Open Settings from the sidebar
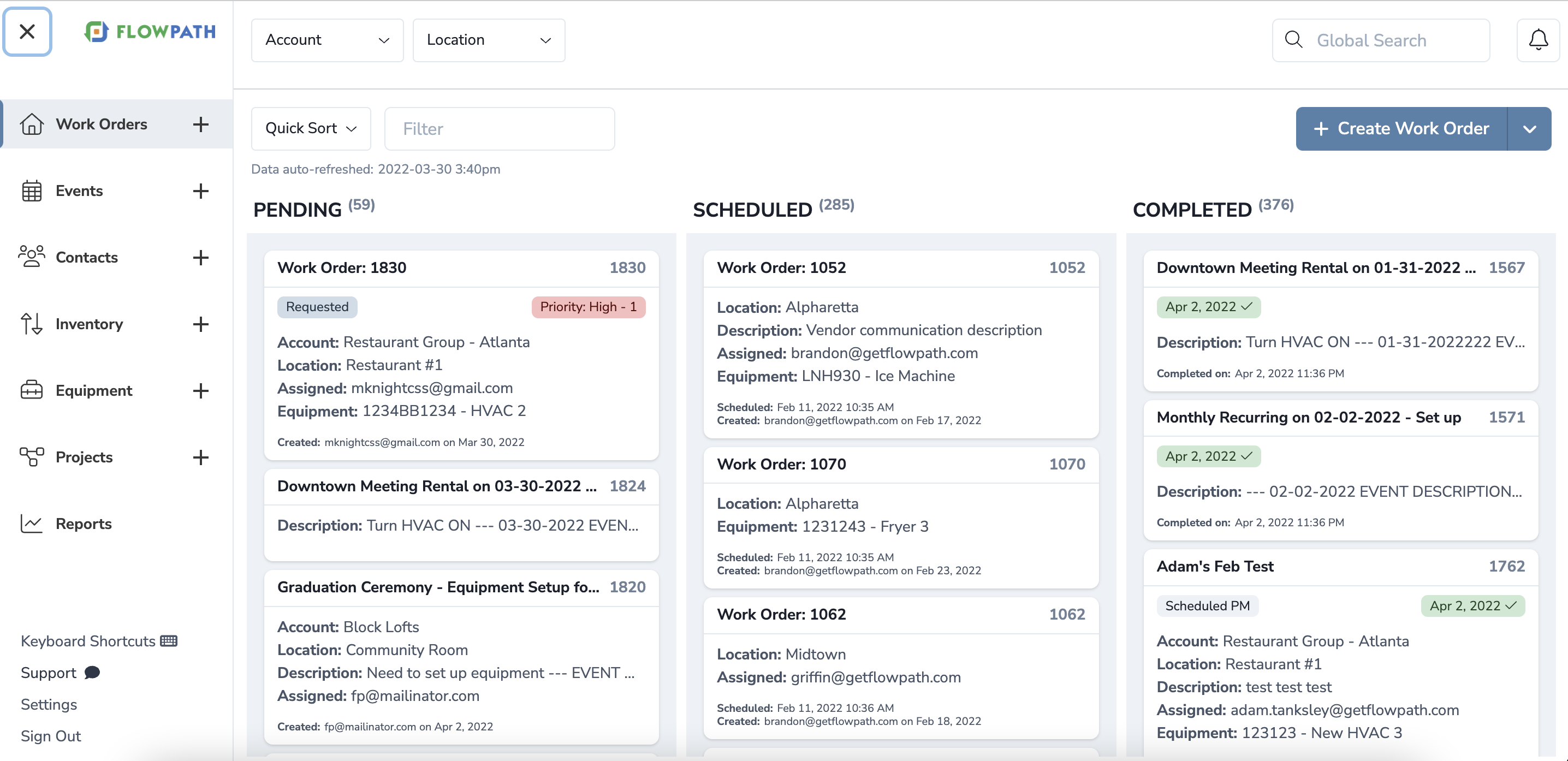This screenshot has height=761, width=1568. tap(49, 704)
